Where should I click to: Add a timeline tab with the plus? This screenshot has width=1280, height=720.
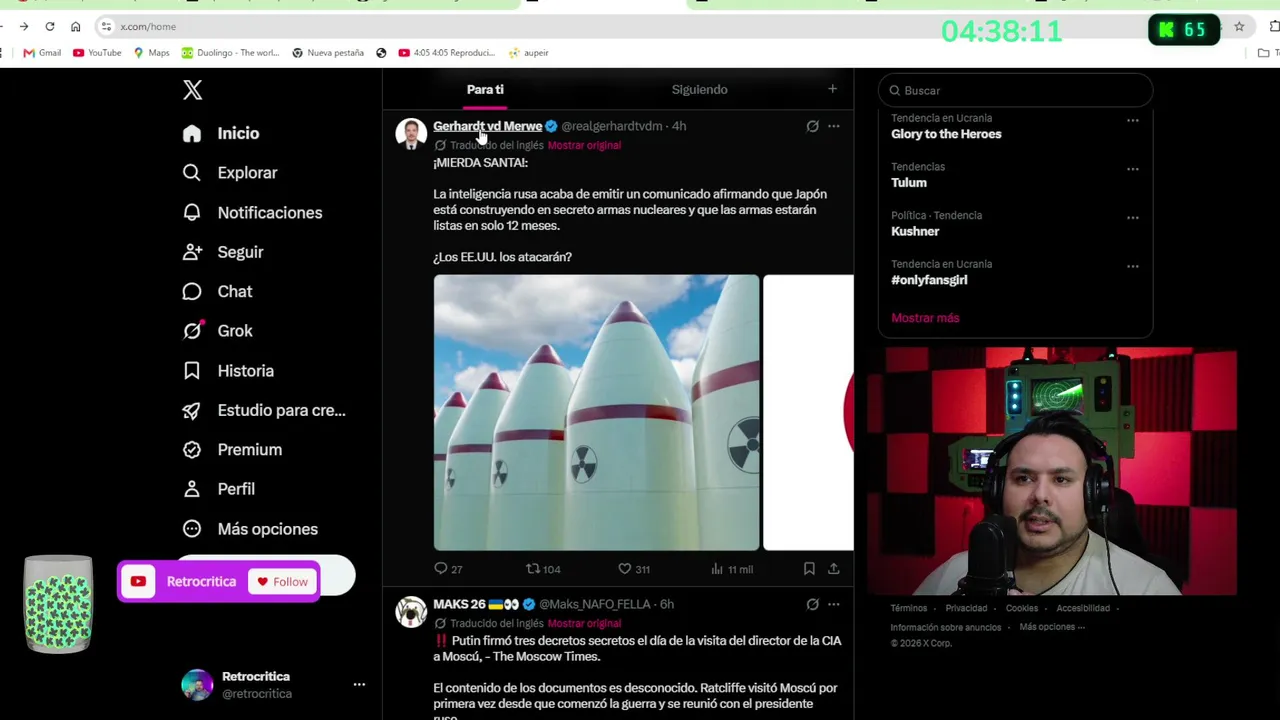pyautogui.click(x=832, y=90)
